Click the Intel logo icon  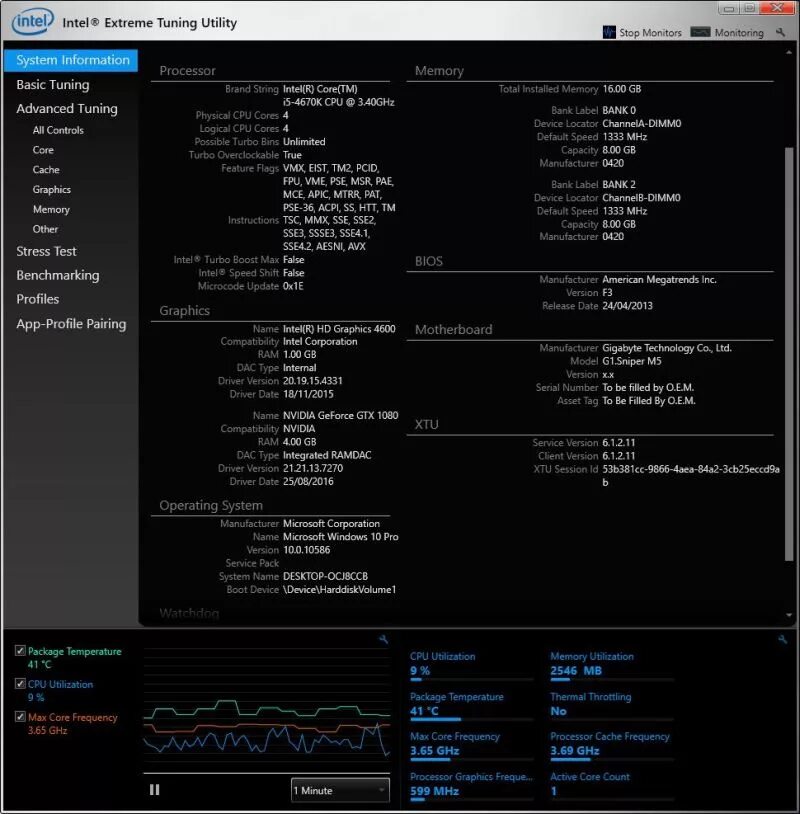(33, 21)
